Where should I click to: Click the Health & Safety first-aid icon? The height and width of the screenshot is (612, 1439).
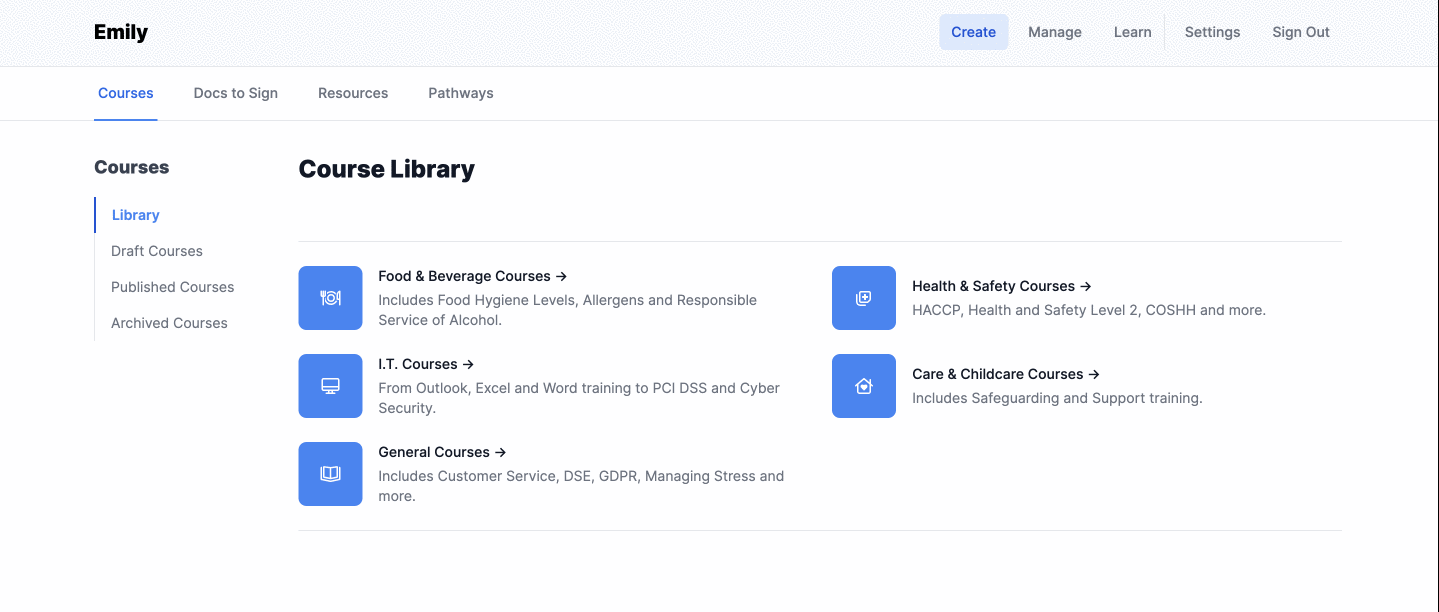tap(864, 298)
